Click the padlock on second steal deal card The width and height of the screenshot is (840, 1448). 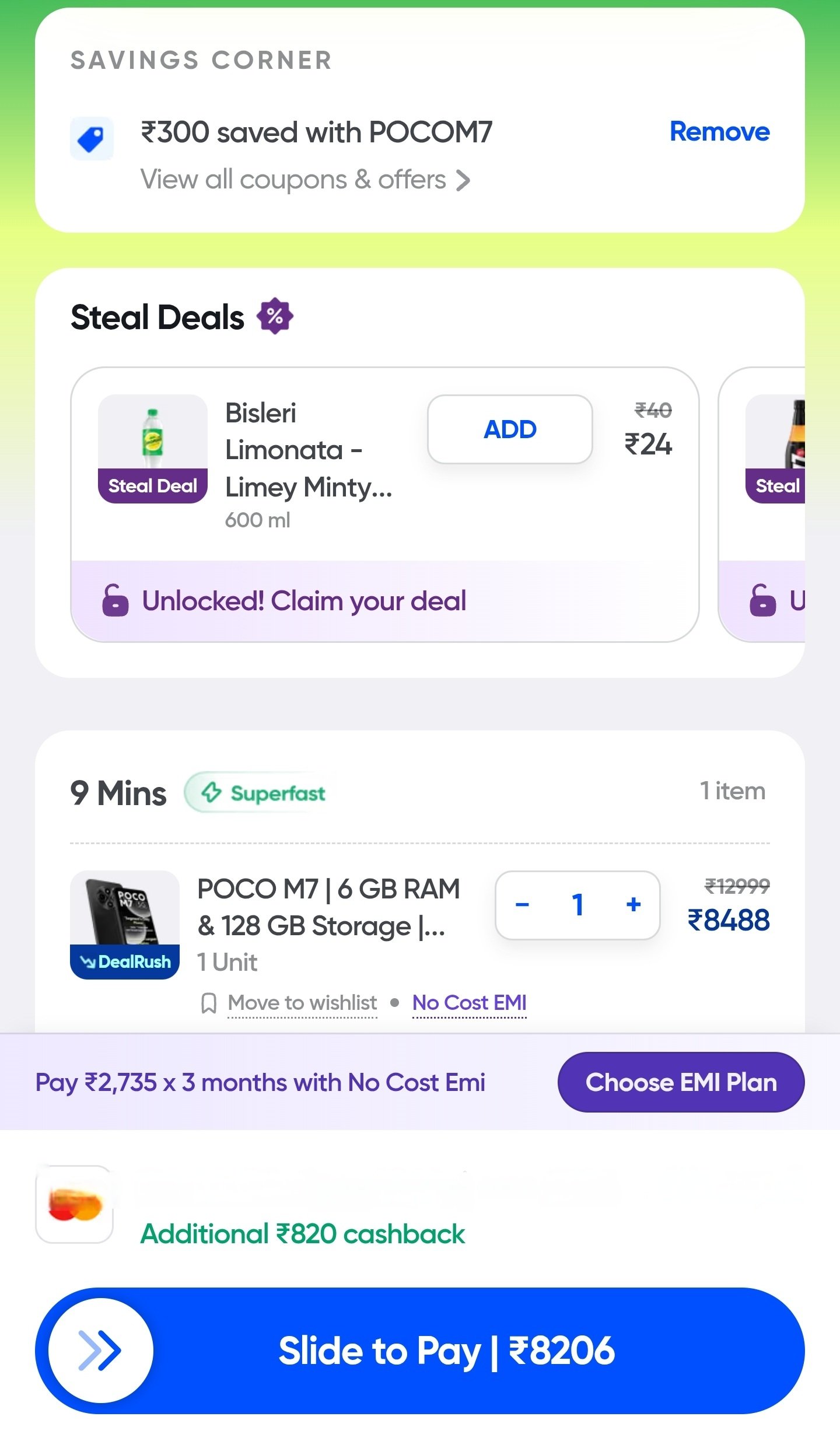[762, 600]
